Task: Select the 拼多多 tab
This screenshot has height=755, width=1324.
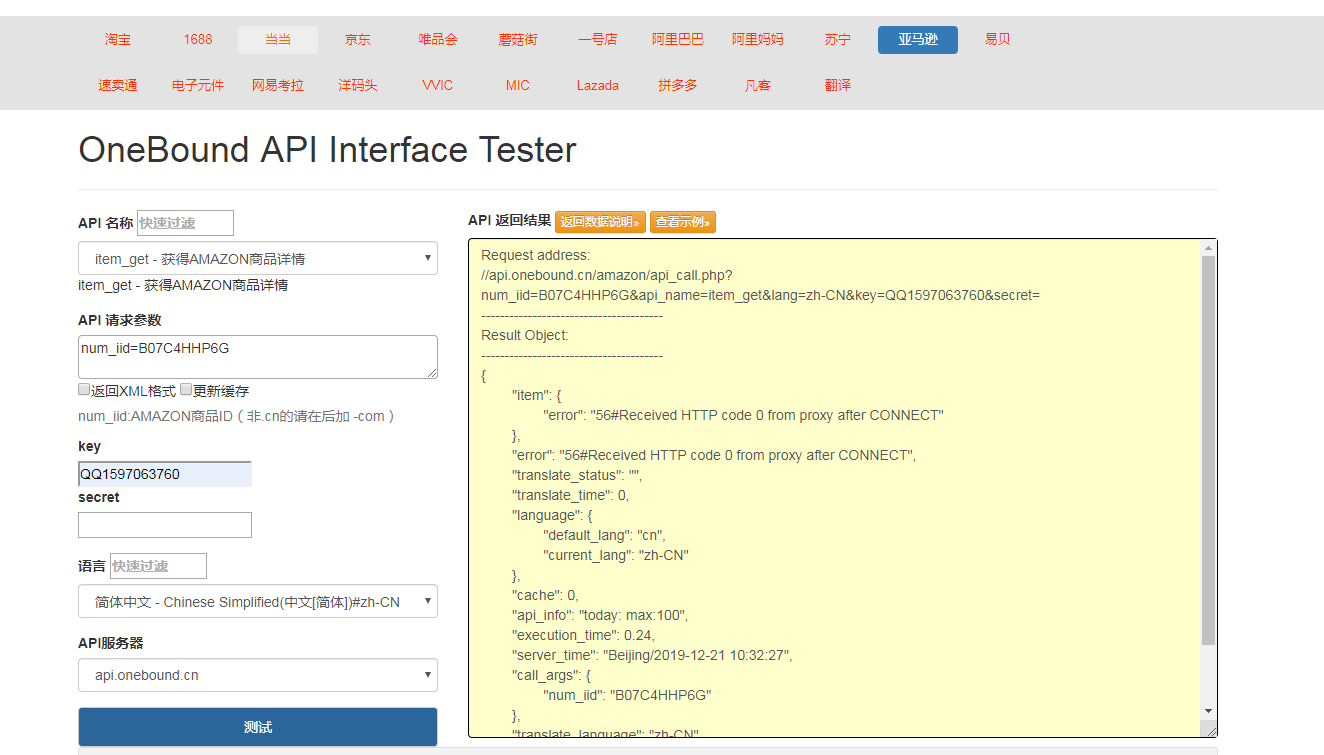Action: [x=678, y=86]
